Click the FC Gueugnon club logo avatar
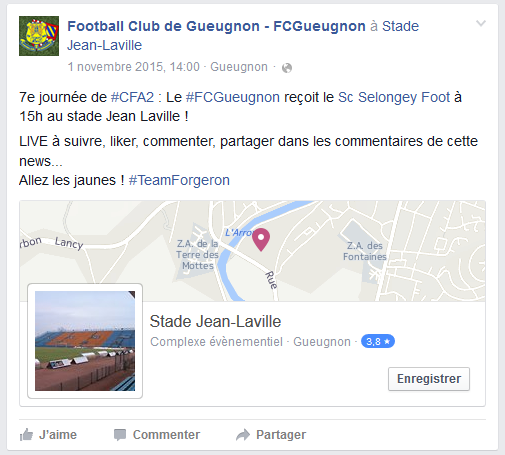Image resolution: width=505 pixels, height=455 pixels. pyautogui.click(x=39, y=36)
